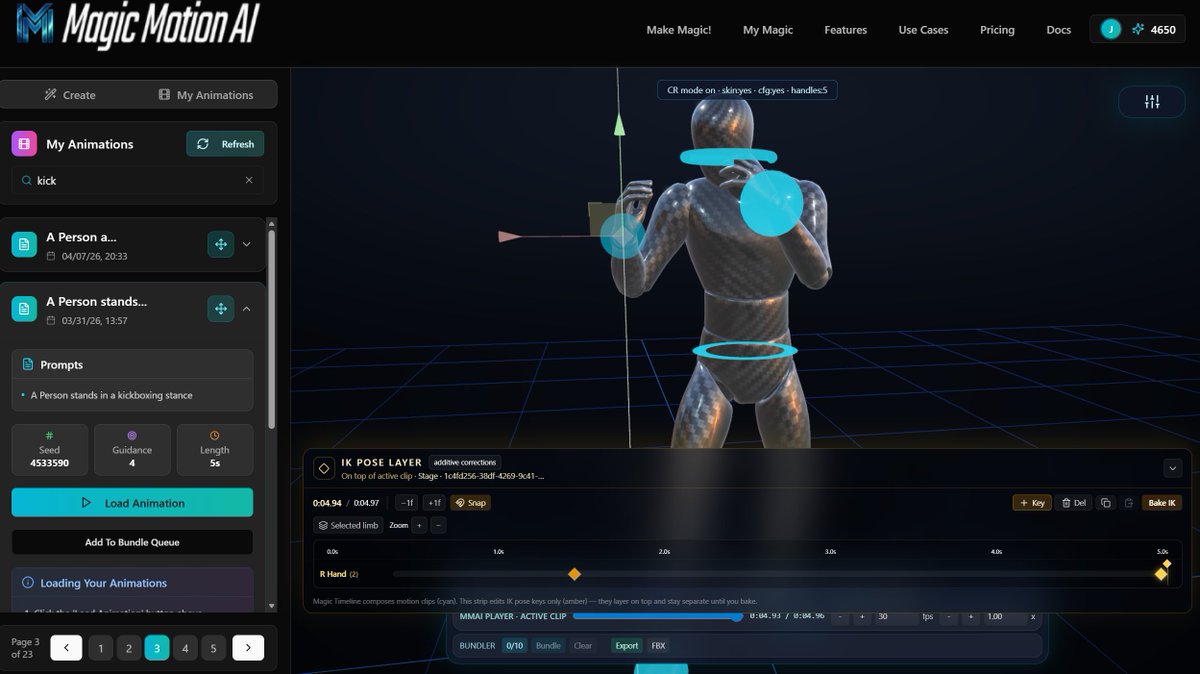Click the Load Animation button
Viewport: 1200px width, 674px height.
click(x=132, y=503)
